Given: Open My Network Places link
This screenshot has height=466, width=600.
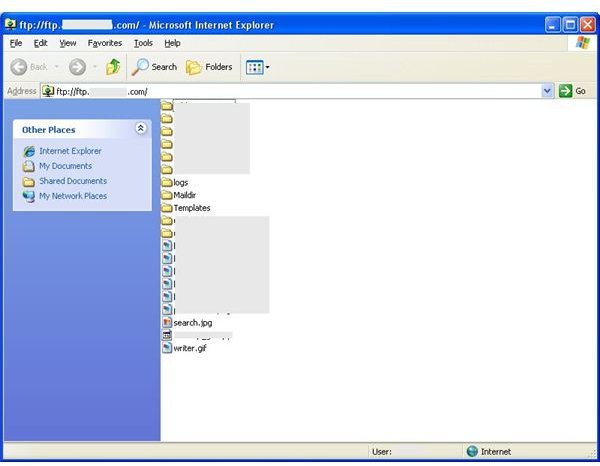Looking at the screenshot, I should click(x=73, y=196).
